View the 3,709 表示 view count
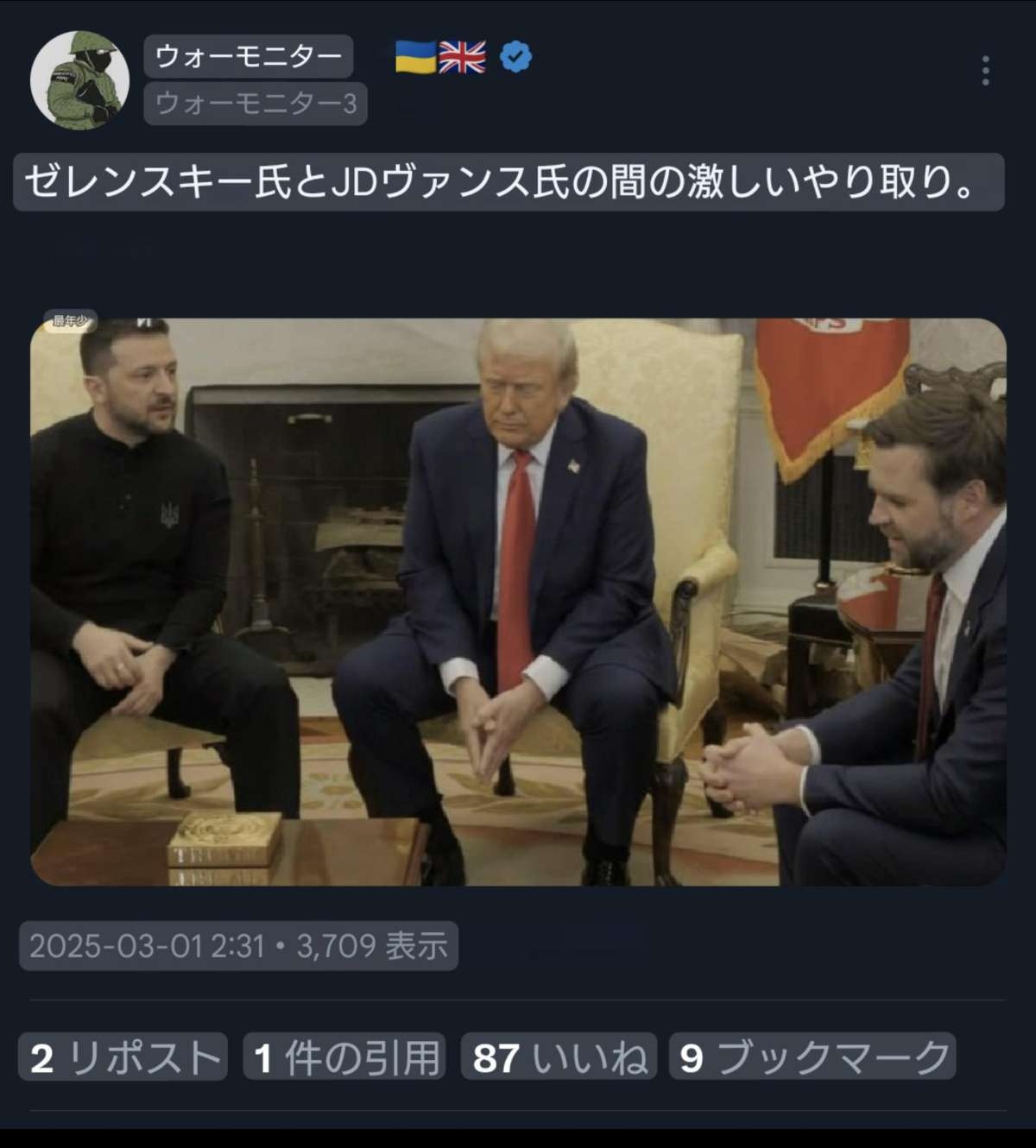 (x=372, y=946)
